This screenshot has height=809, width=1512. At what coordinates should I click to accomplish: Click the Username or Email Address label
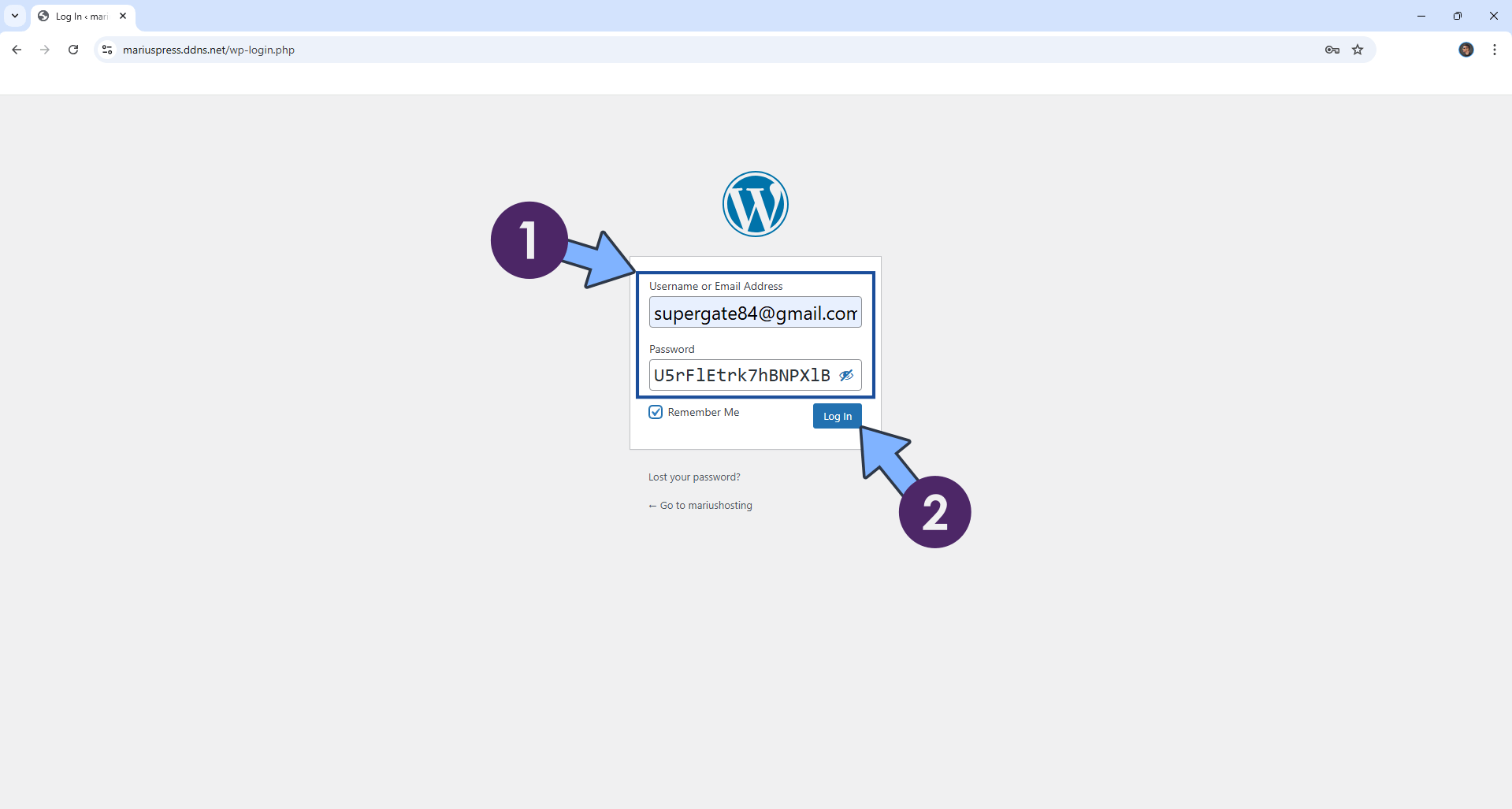click(715, 286)
